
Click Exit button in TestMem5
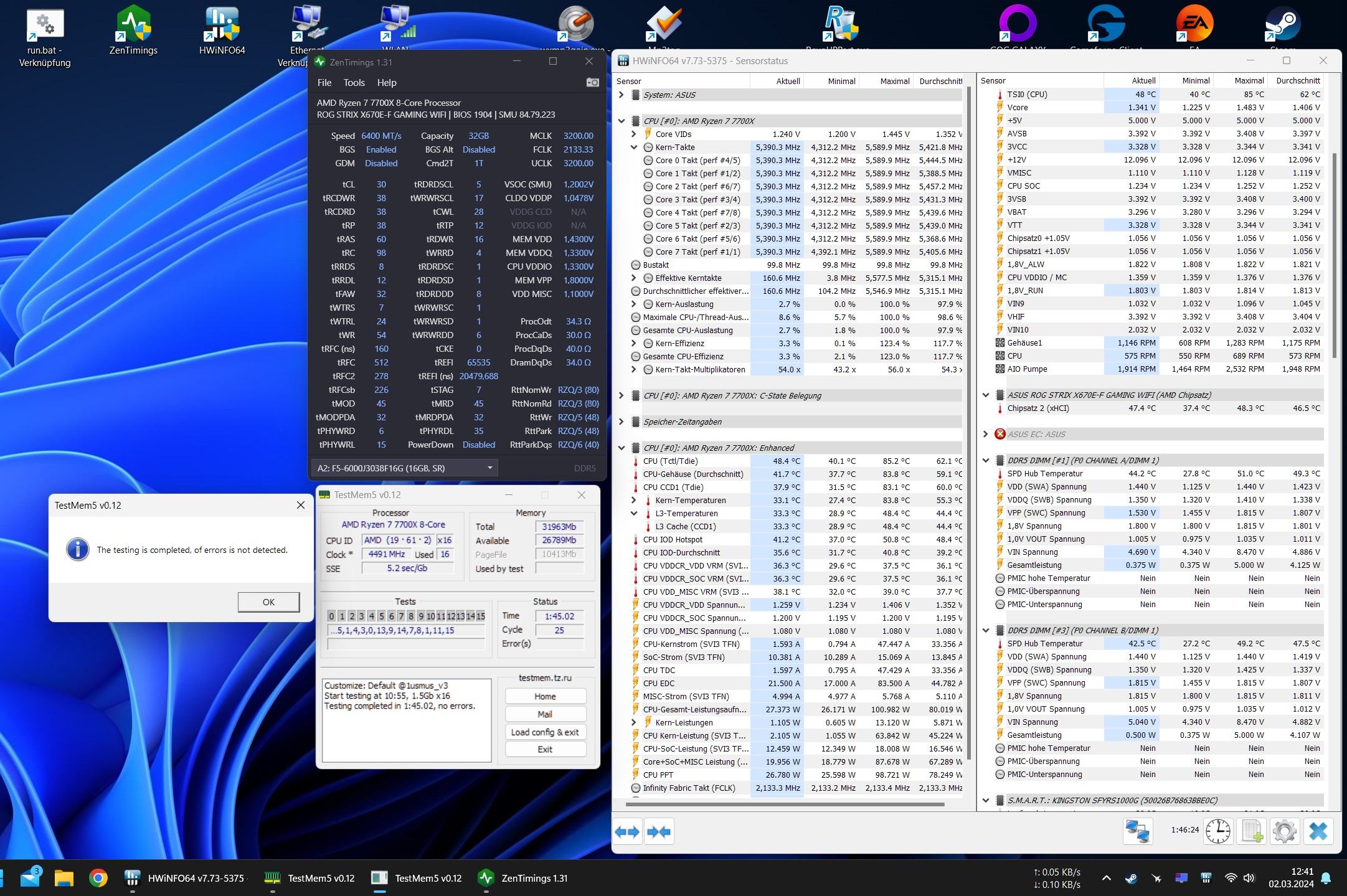[x=545, y=750]
